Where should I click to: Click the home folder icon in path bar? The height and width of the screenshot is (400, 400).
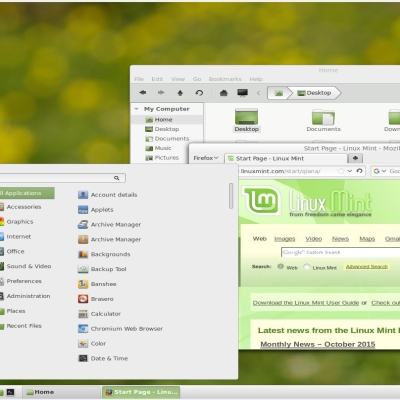279,93
